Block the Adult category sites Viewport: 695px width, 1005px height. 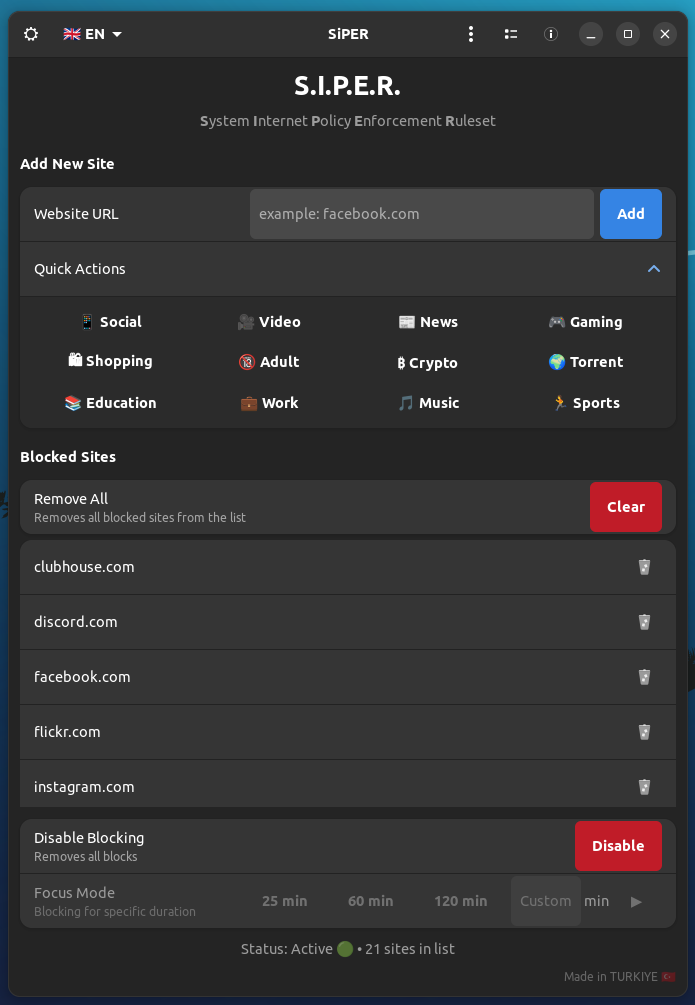pos(269,362)
